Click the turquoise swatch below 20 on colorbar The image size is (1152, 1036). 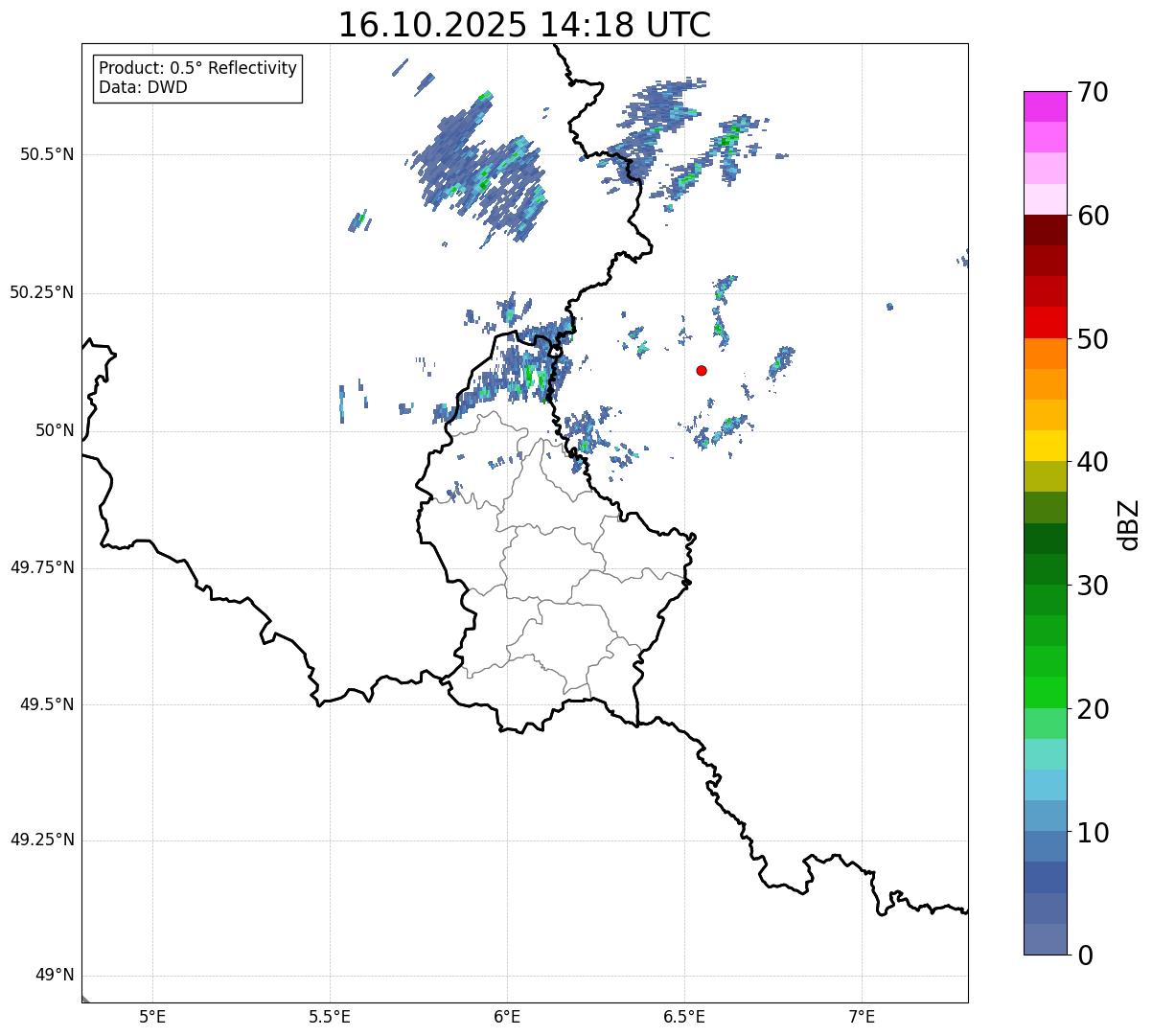1046,754
